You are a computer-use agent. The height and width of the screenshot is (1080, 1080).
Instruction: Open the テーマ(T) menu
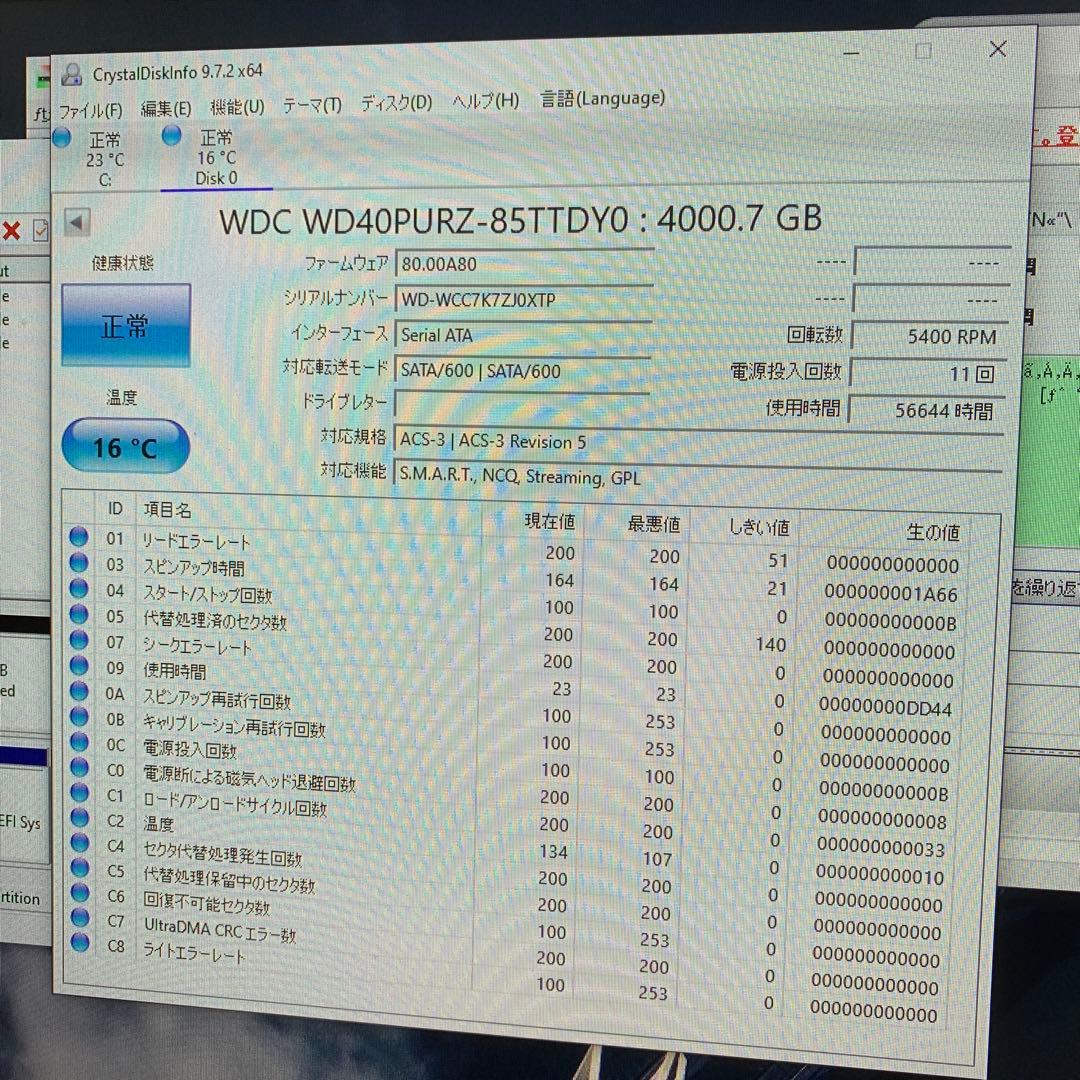click(x=312, y=105)
